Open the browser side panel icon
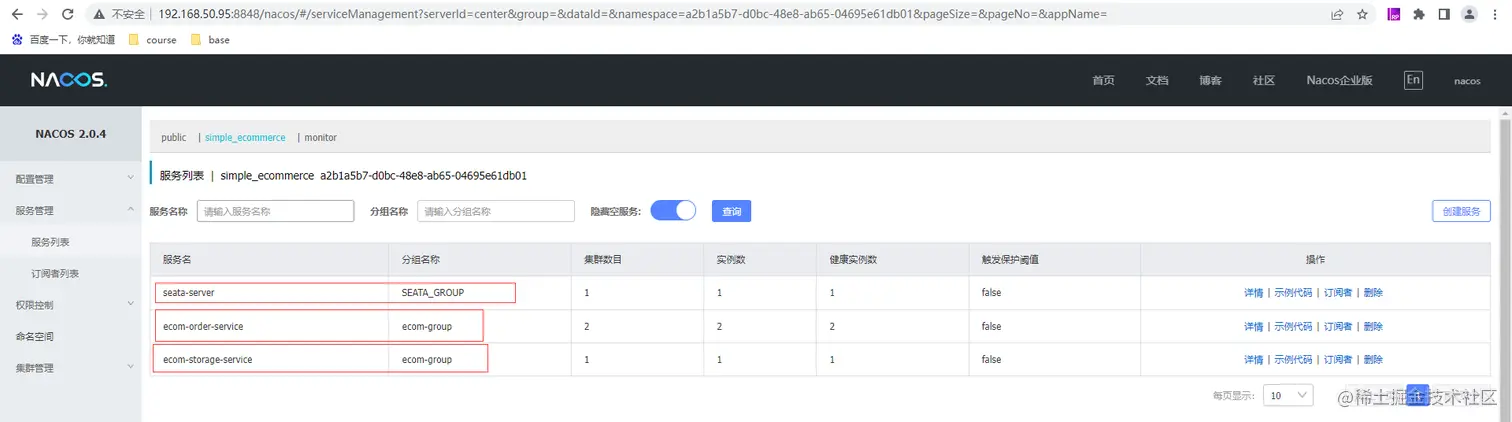The width and height of the screenshot is (1512, 422). [x=1444, y=15]
